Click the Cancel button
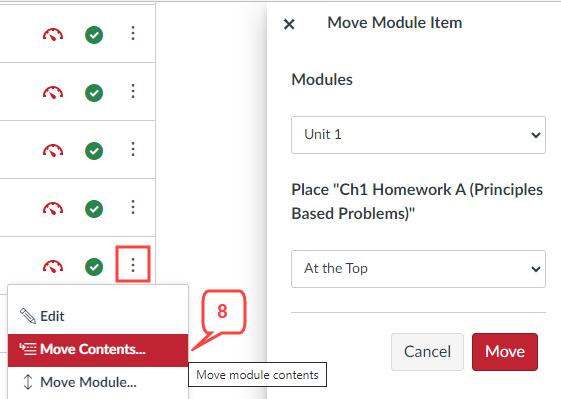The width and height of the screenshot is (561, 399). pyautogui.click(x=427, y=352)
